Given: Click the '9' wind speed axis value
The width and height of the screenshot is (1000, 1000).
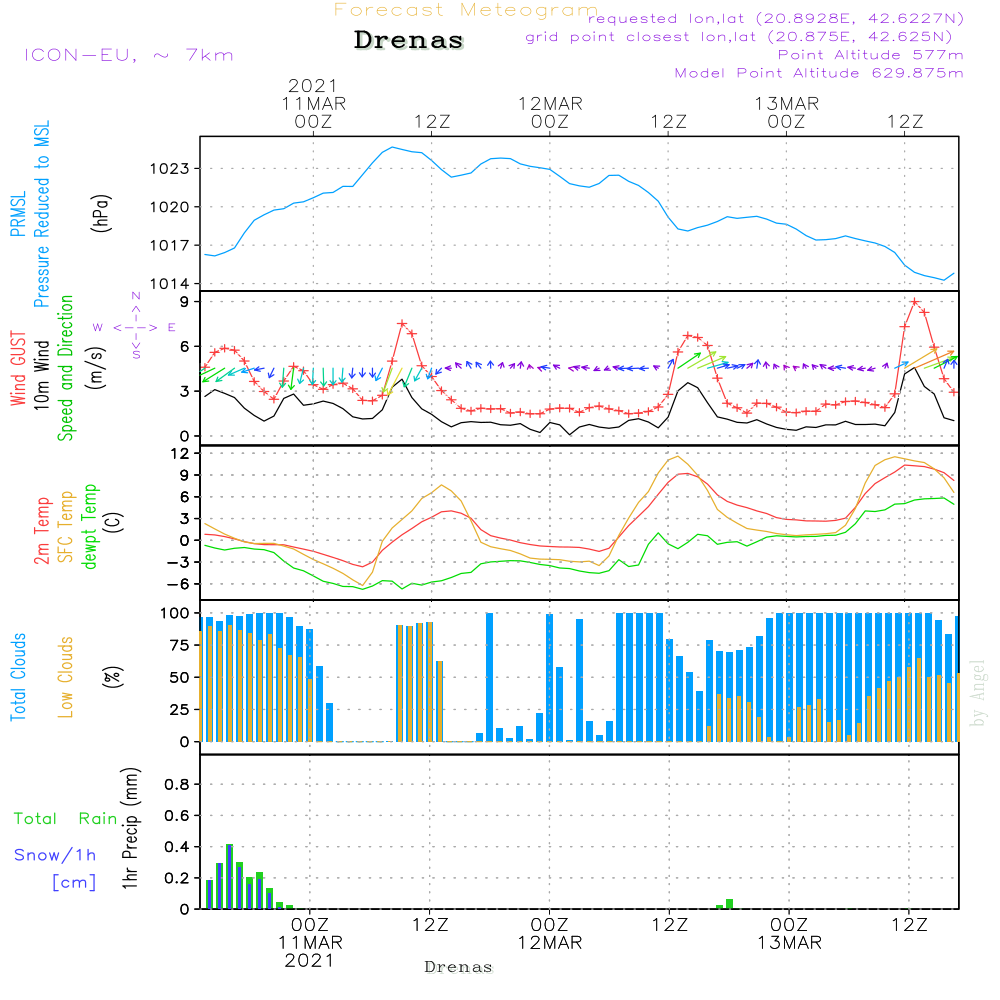Looking at the screenshot, I should [x=185, y=302].
